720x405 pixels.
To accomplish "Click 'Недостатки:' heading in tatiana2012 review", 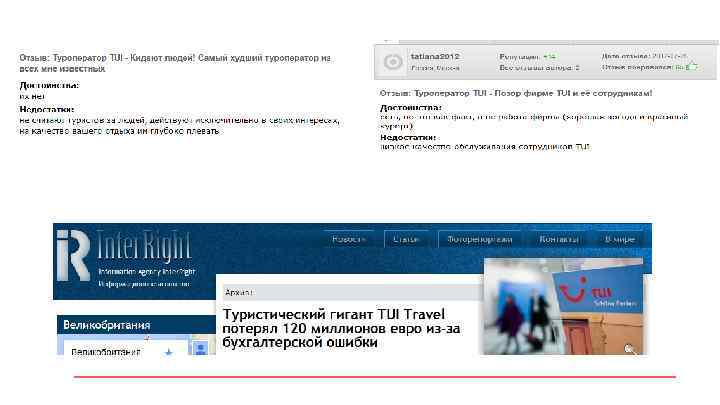I will [408, 137].
